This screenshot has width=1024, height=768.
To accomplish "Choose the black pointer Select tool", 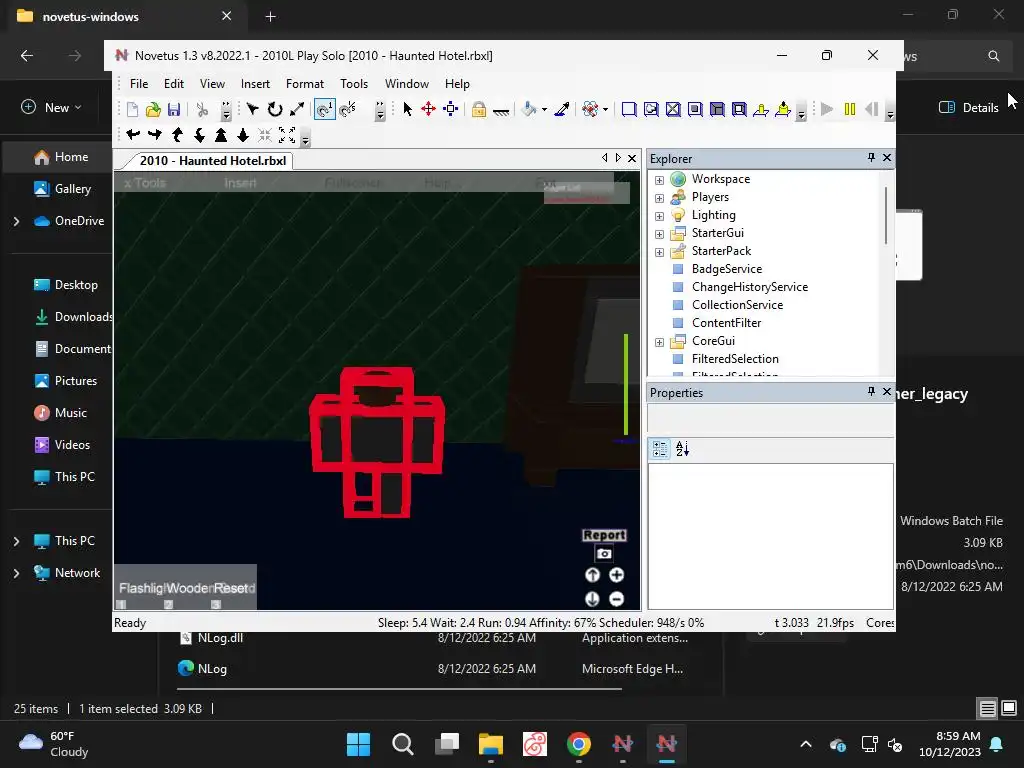I will [408, 109].
